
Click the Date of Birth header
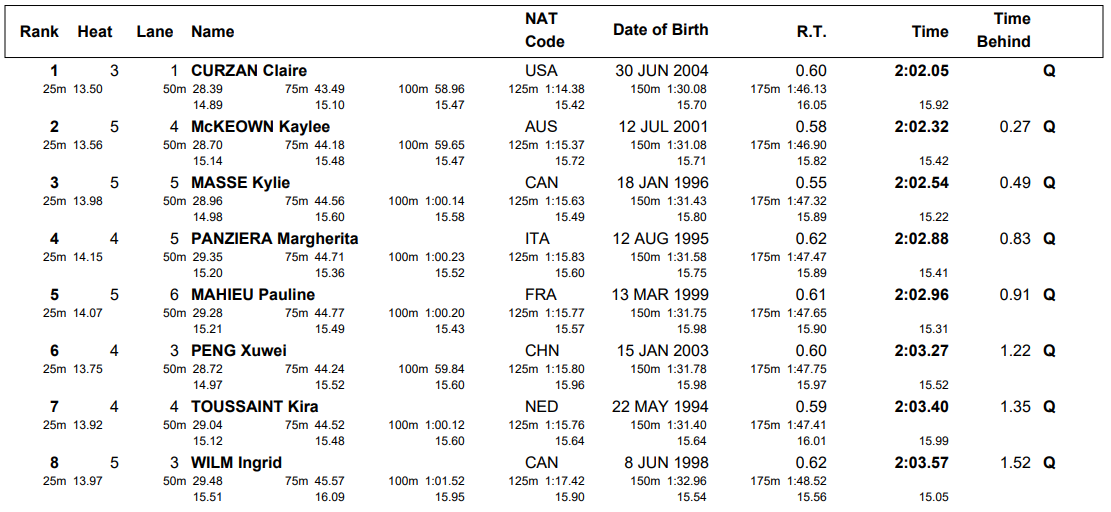click(x=660, y=30)
